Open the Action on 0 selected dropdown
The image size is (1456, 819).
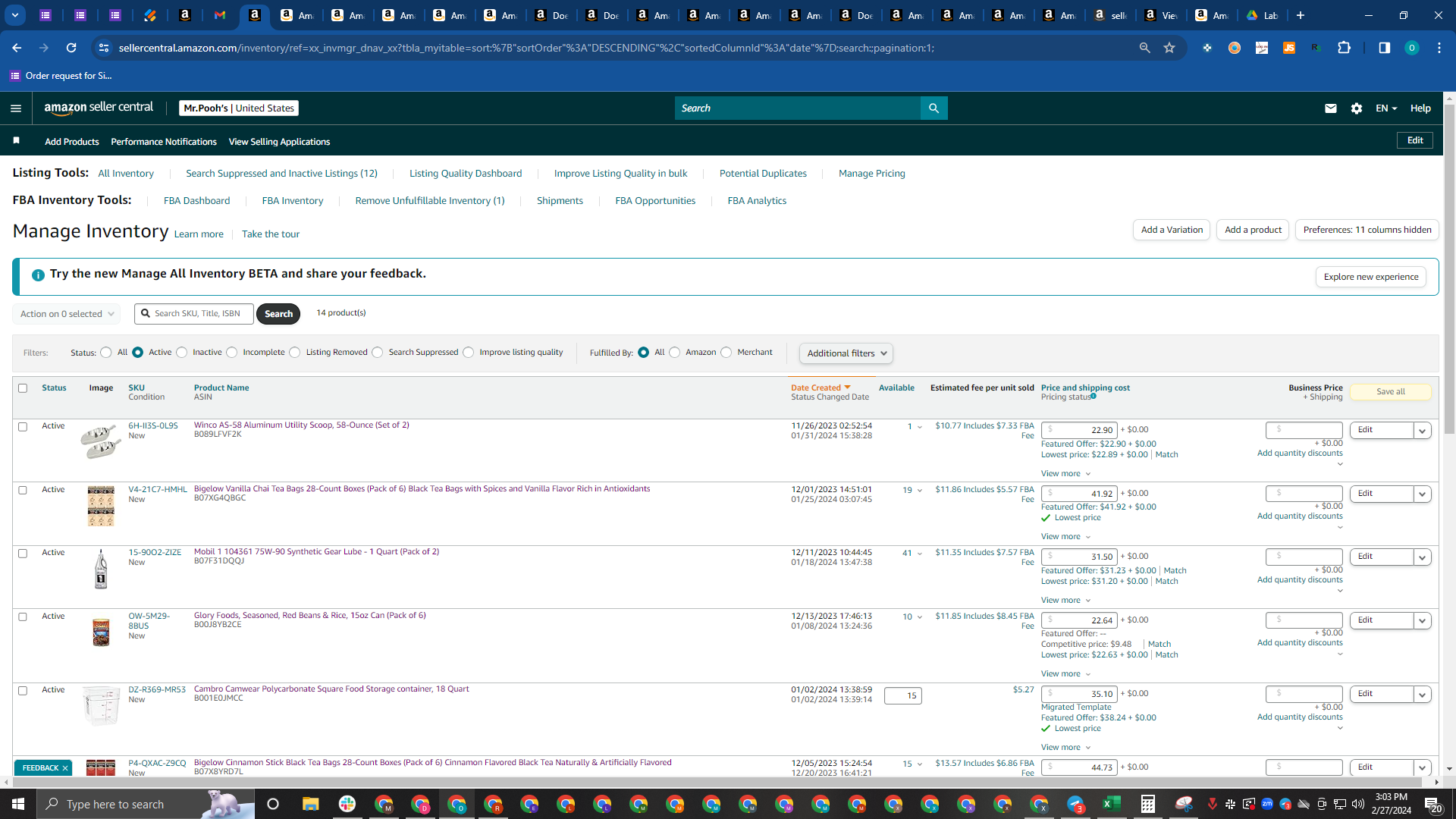click(x=67, y=314)
